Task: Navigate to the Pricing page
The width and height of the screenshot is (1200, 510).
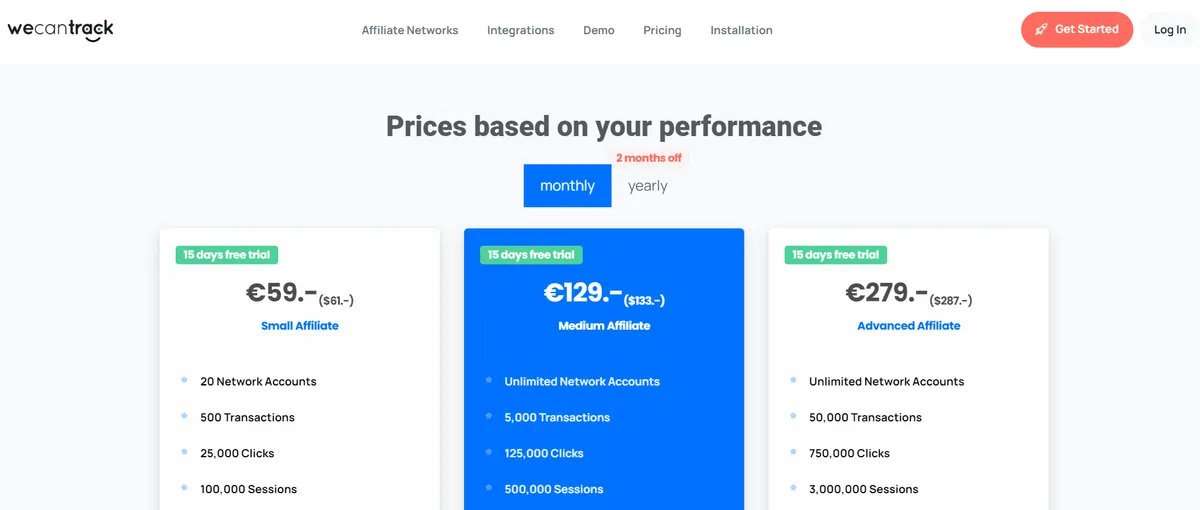Action: pyautogui.click(x=662, y=30)
